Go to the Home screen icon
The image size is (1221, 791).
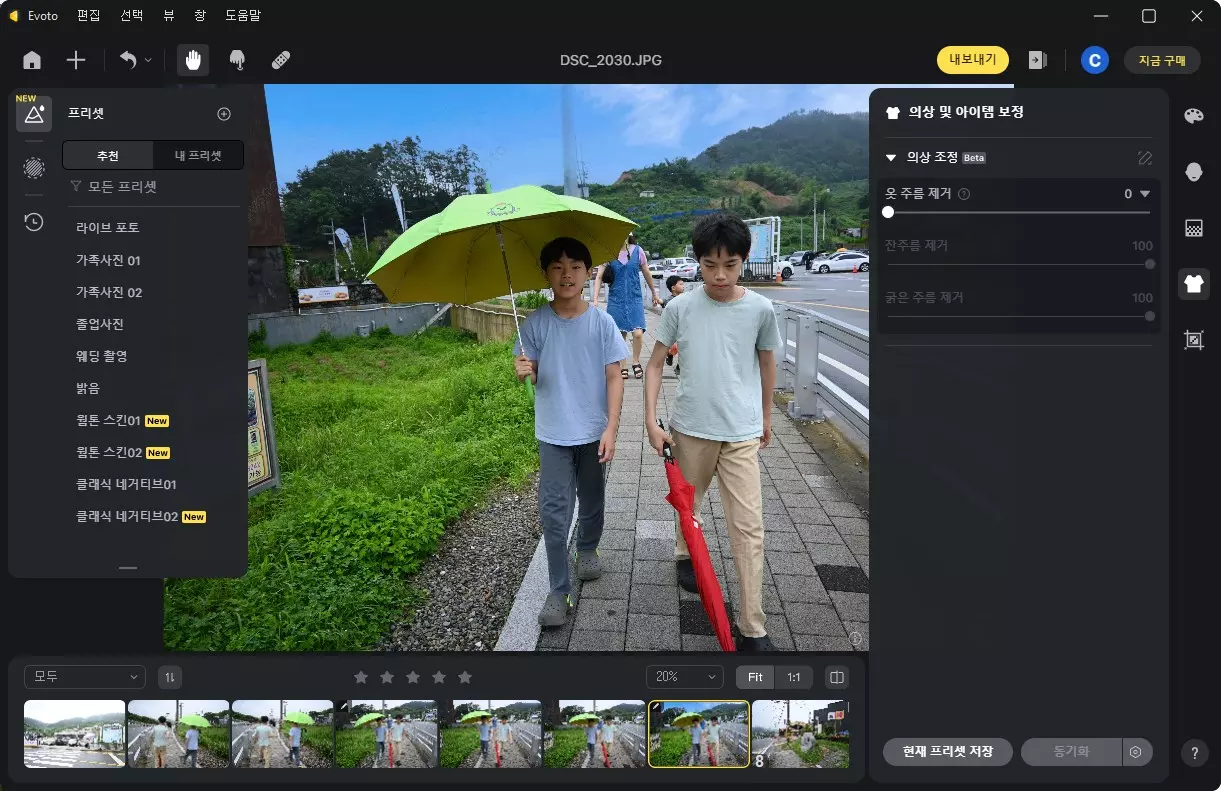pyautogui.click(x=32, y=60)
